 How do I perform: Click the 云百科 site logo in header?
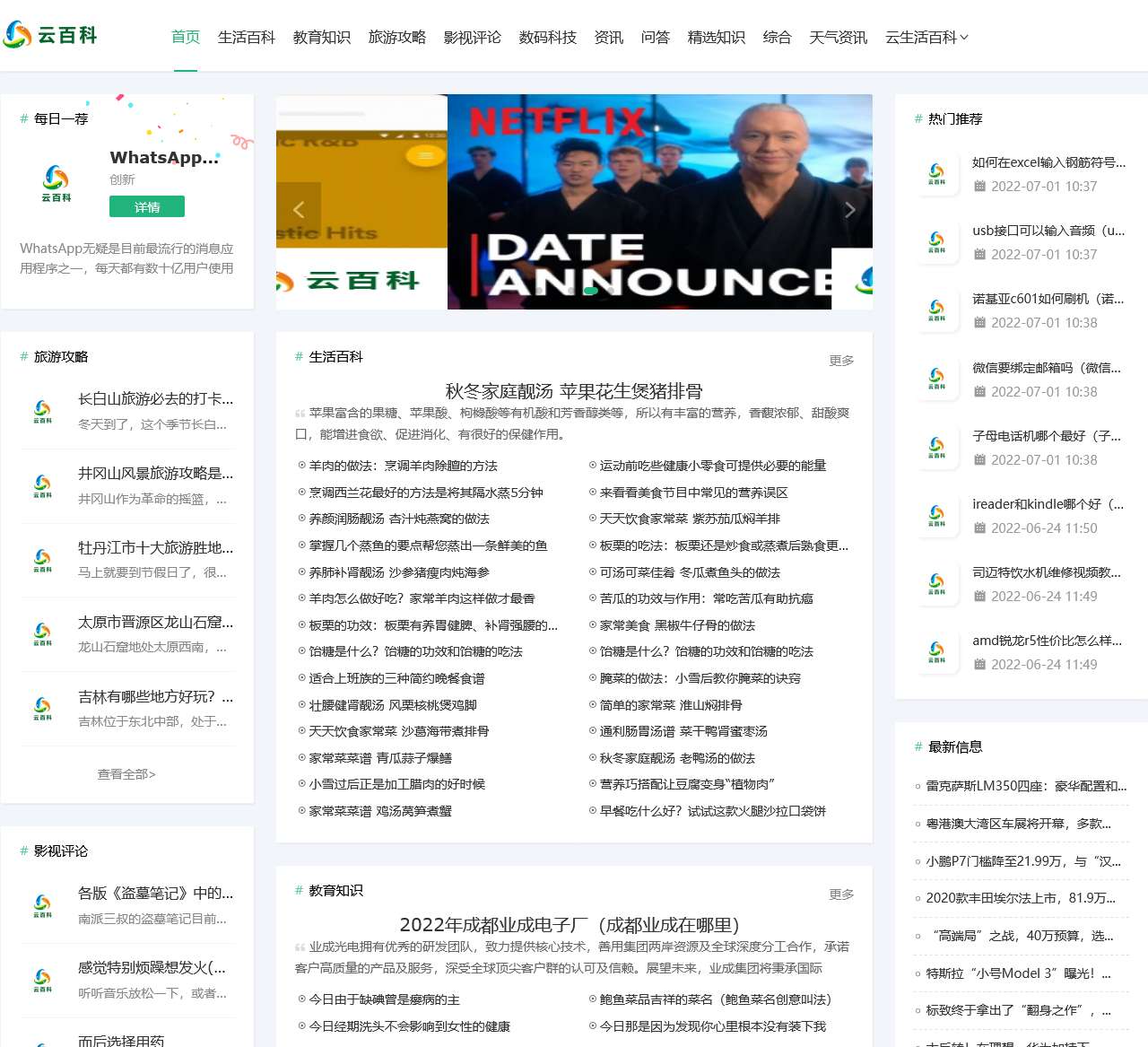click(50, 35)
